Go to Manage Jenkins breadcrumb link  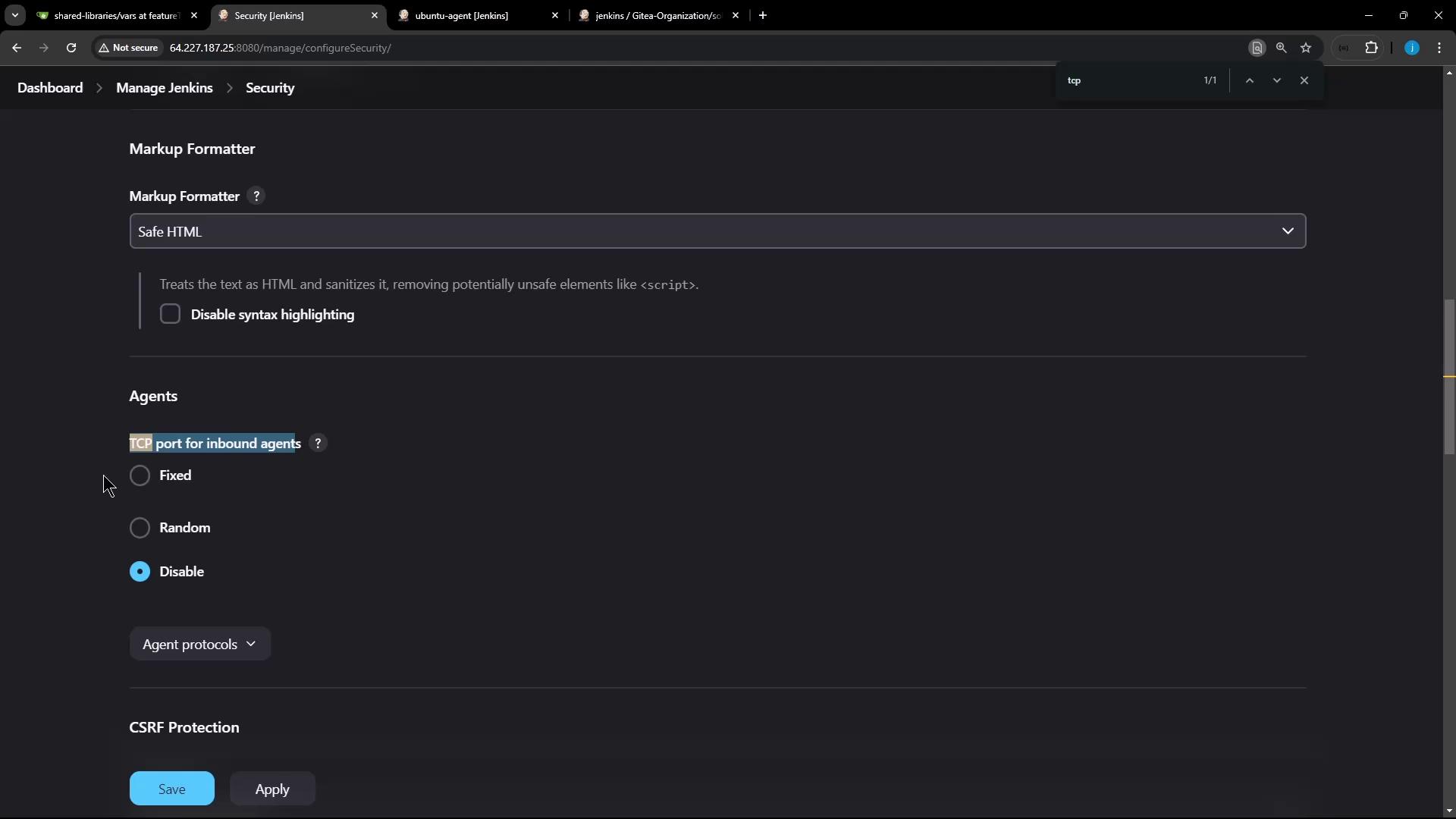[x=164, y=88]
